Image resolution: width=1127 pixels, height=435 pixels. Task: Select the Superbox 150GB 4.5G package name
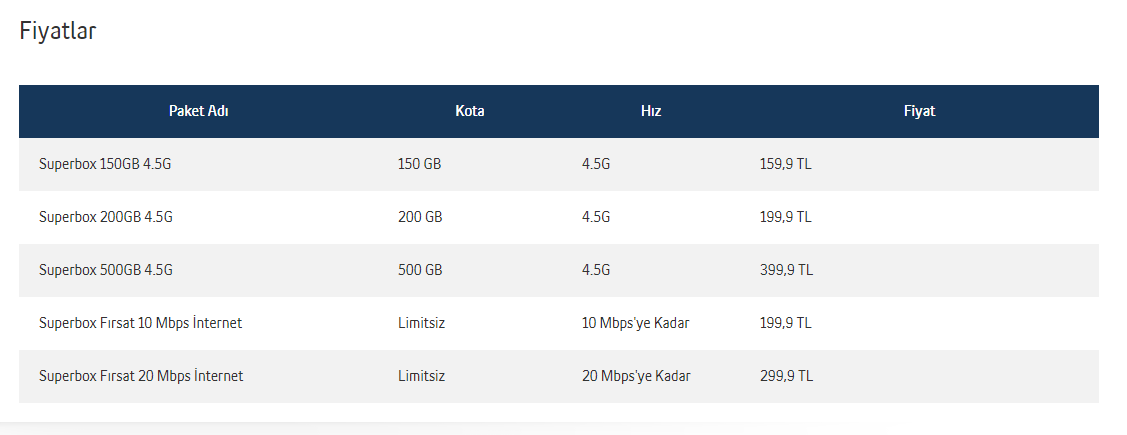pyautogui.click(x=105, y=164)
